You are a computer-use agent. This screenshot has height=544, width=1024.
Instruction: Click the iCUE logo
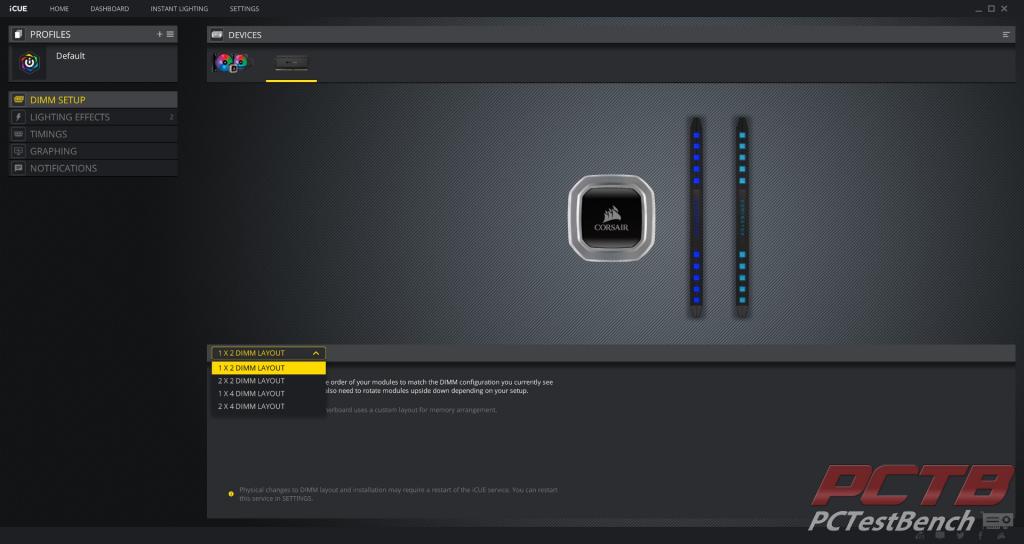click(x=18, y=8)
